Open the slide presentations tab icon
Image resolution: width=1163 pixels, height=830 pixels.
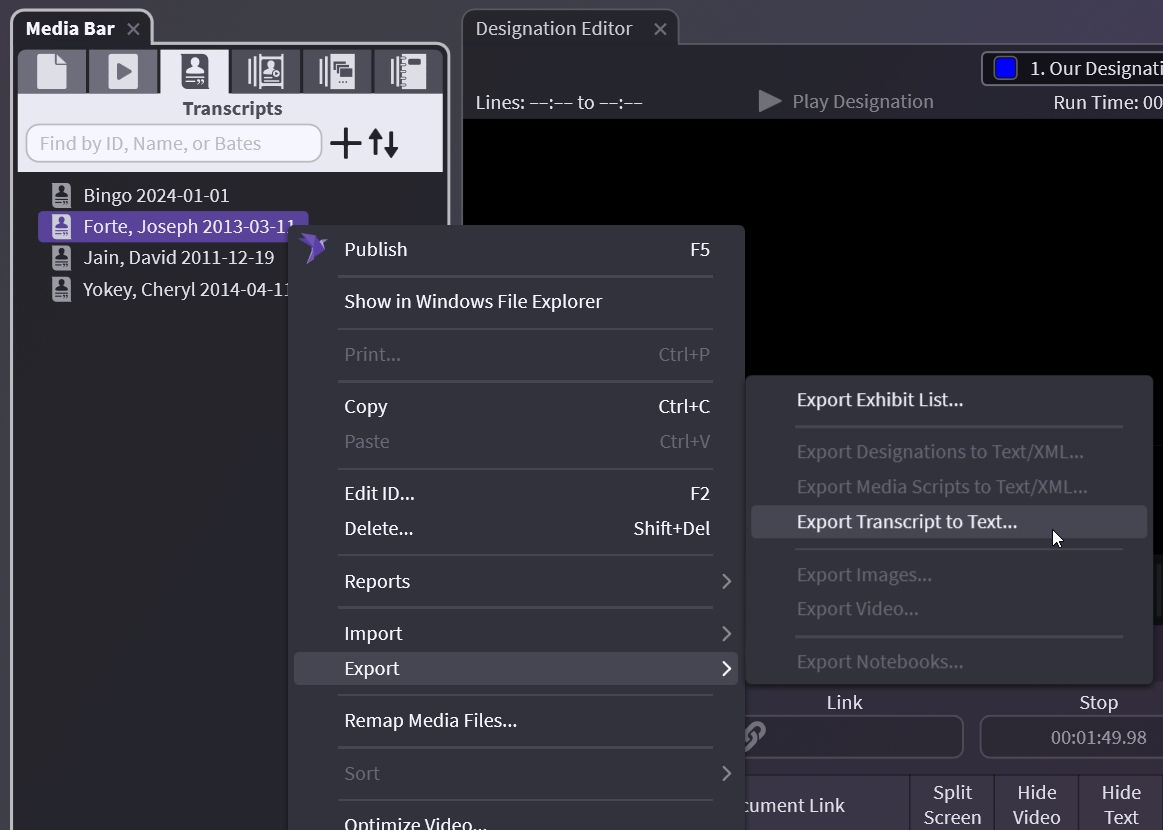pyautogui.click(x=336, y=72)
